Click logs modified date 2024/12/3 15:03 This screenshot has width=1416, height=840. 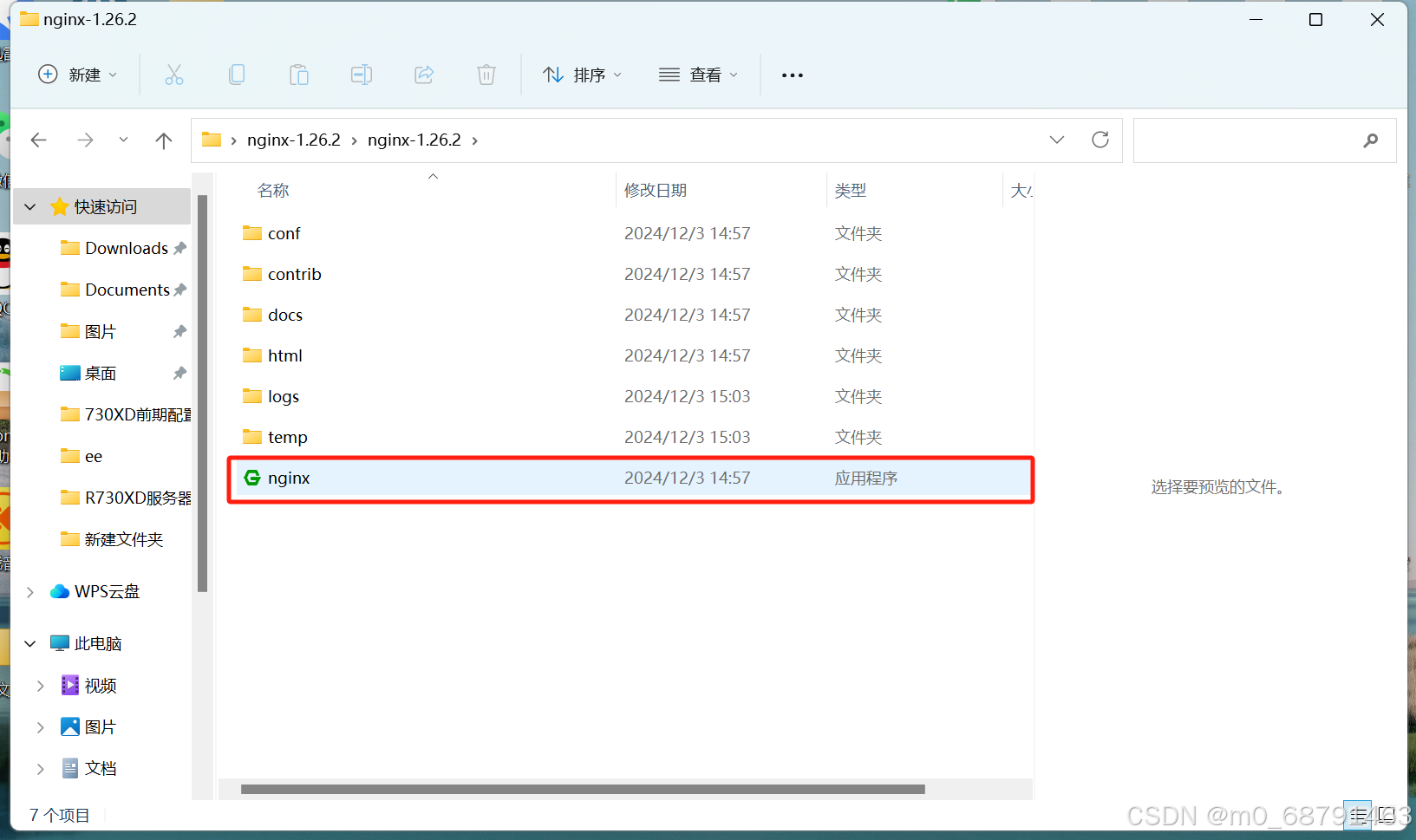tap(688, 396)
